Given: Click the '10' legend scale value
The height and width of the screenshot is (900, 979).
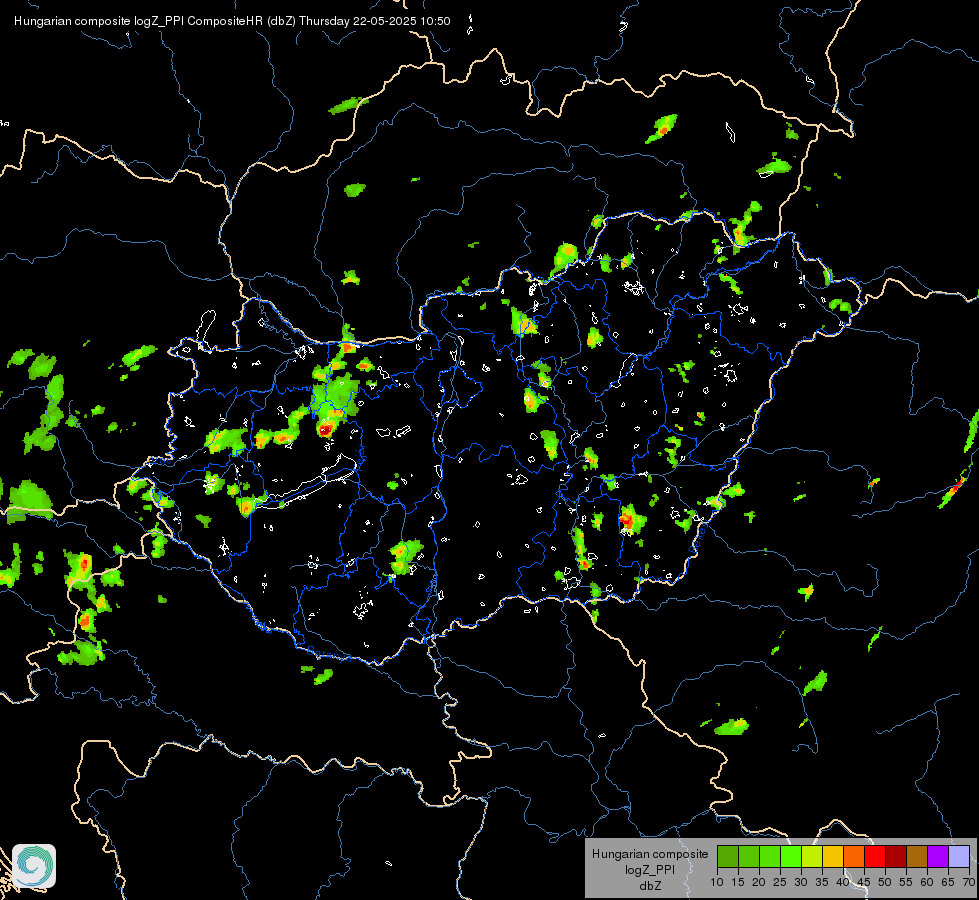Looking at the screenshot, I should pos(717,883).
